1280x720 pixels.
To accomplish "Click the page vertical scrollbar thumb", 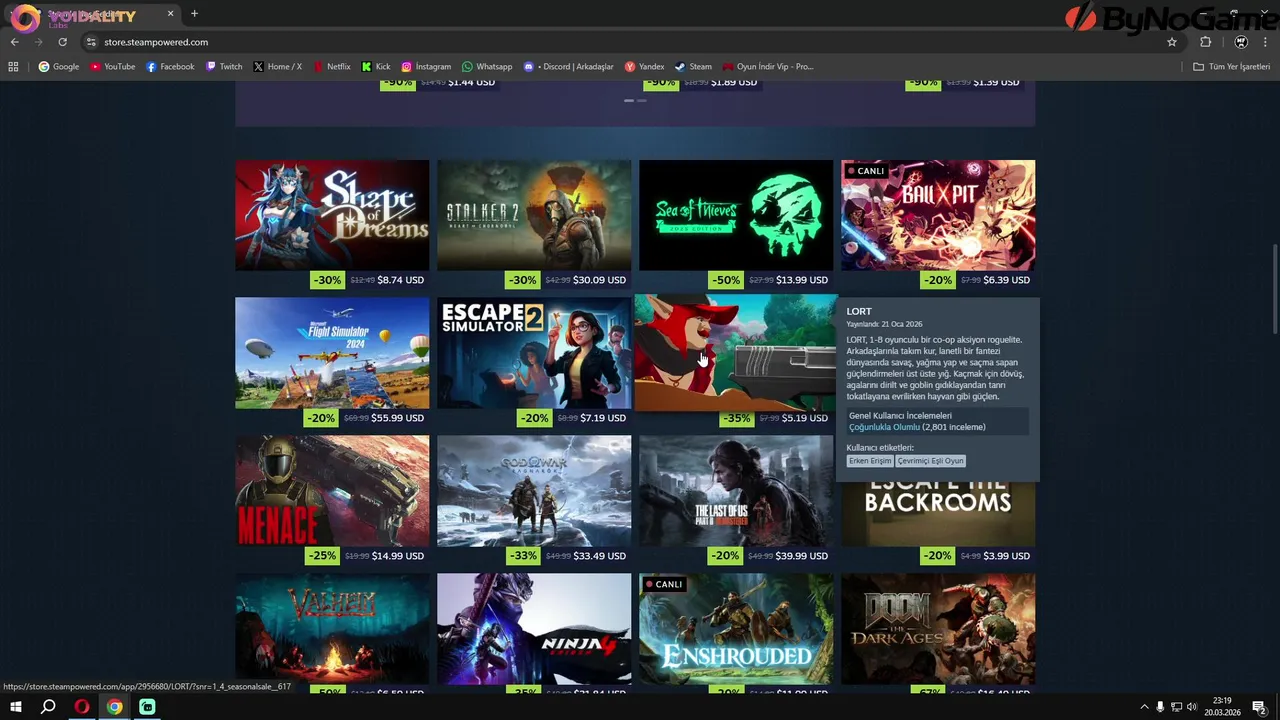I will [1274, 289].
